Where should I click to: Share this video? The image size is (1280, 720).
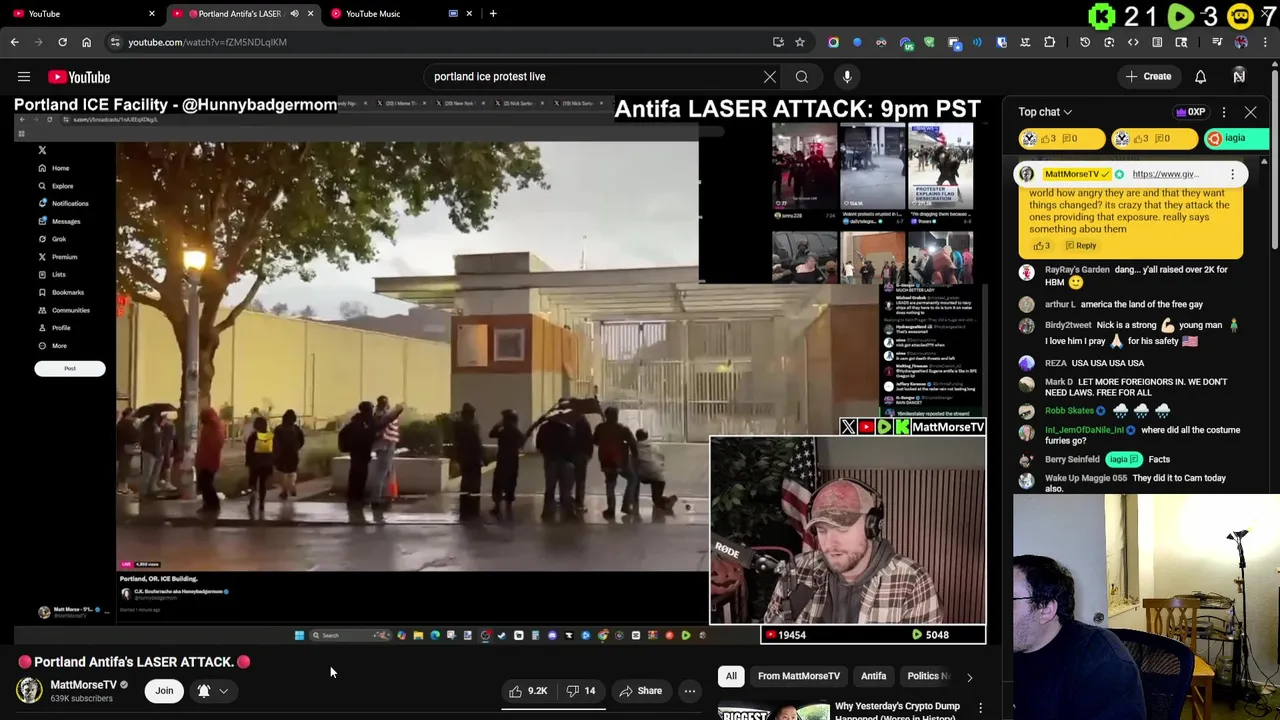640,691
